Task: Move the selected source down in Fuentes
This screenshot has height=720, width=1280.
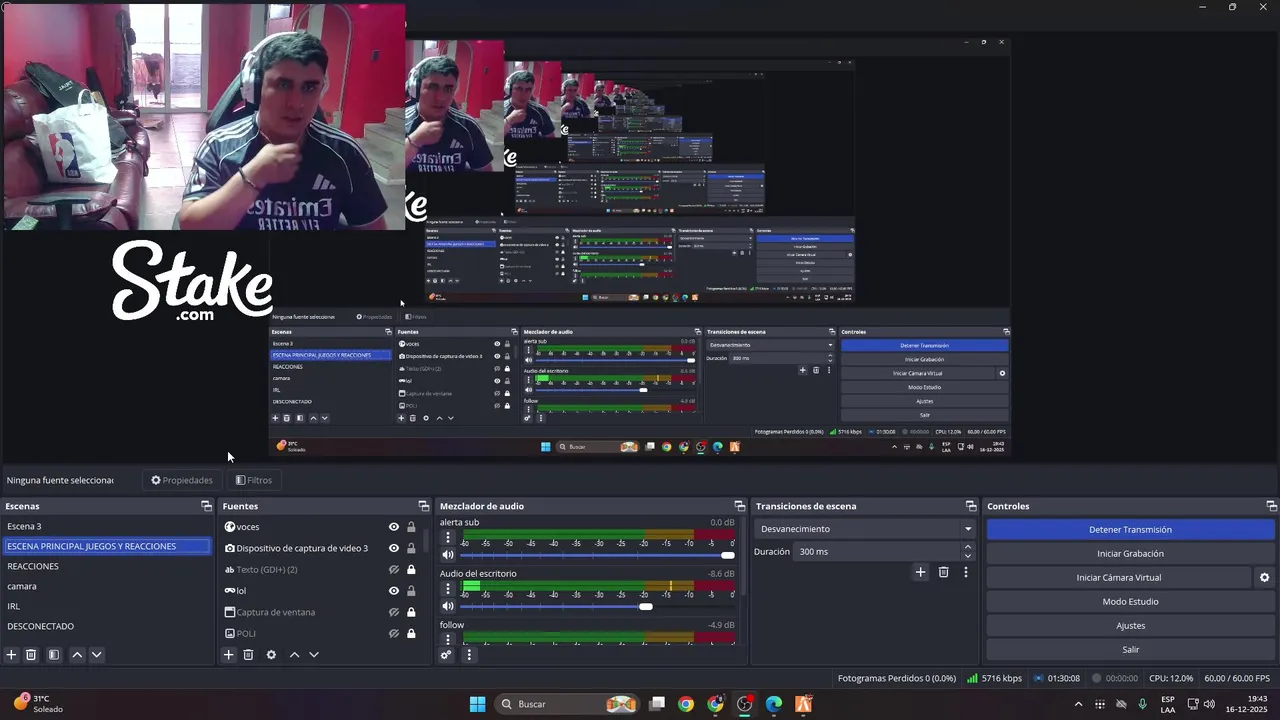Action: pyautogui.click(x=313, y=655)
